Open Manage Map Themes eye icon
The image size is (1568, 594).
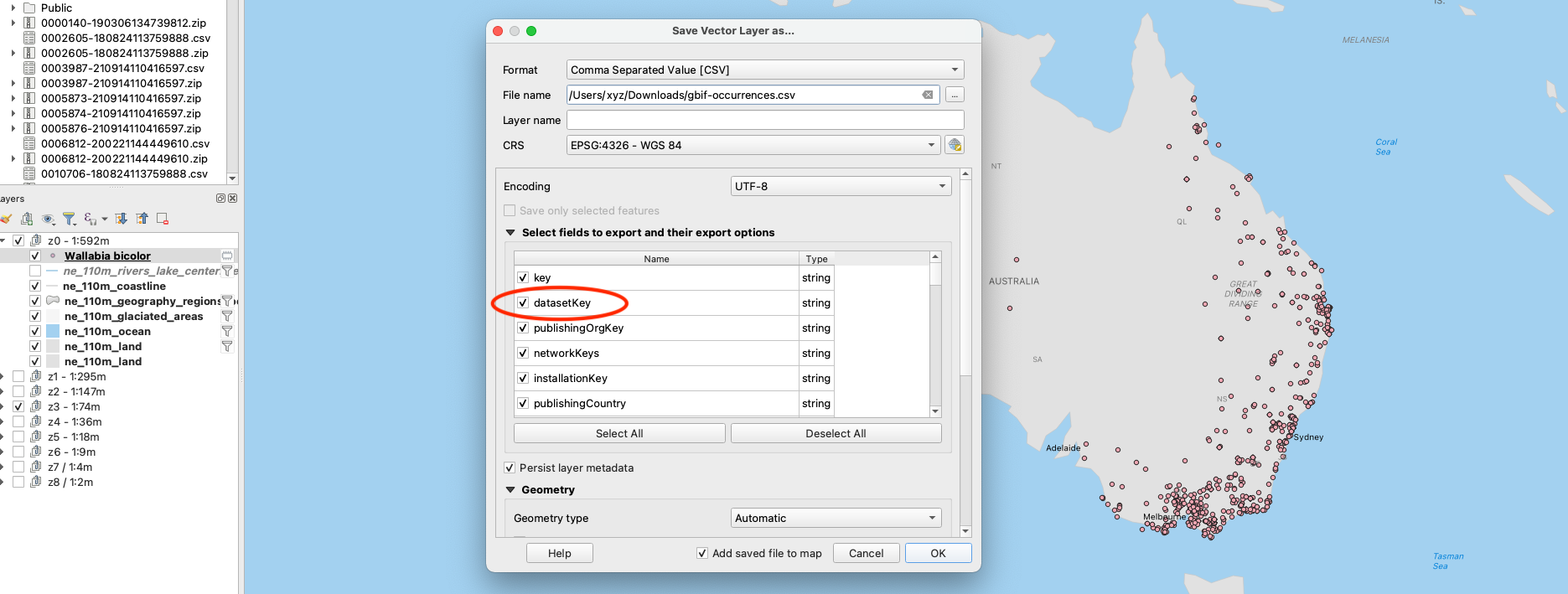tap(48, 219)
